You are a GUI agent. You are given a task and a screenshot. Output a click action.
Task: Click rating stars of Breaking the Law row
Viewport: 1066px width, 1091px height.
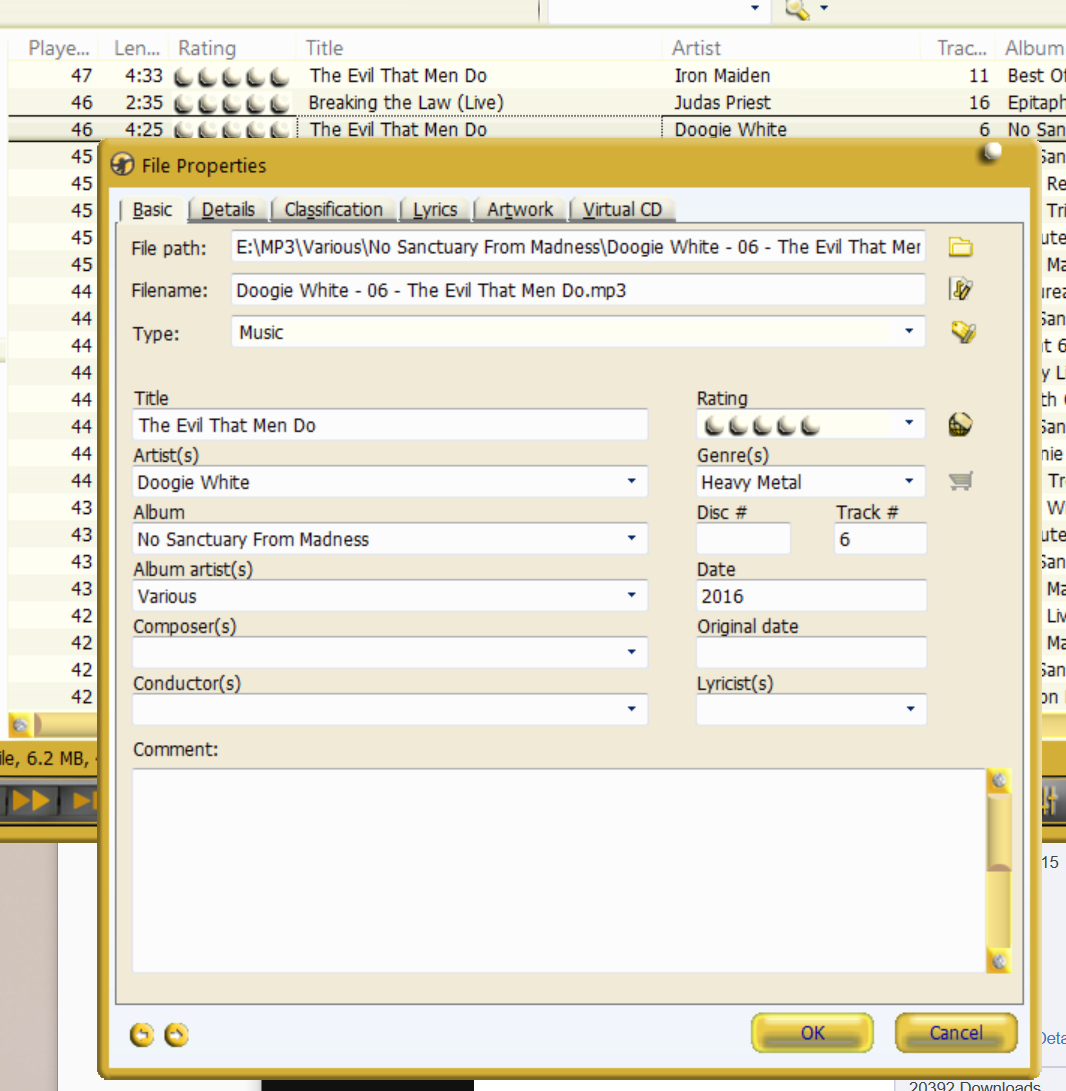click(x=231, y=103)
